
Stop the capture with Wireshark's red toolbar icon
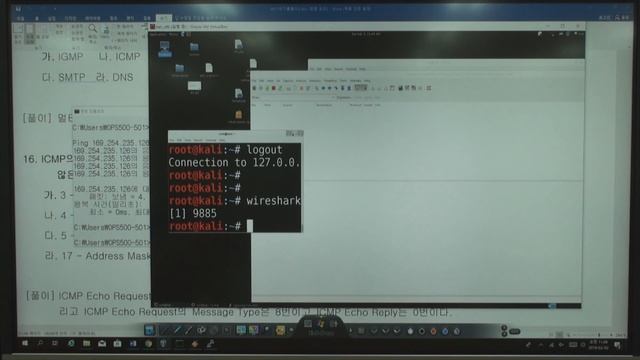point(273,88)
